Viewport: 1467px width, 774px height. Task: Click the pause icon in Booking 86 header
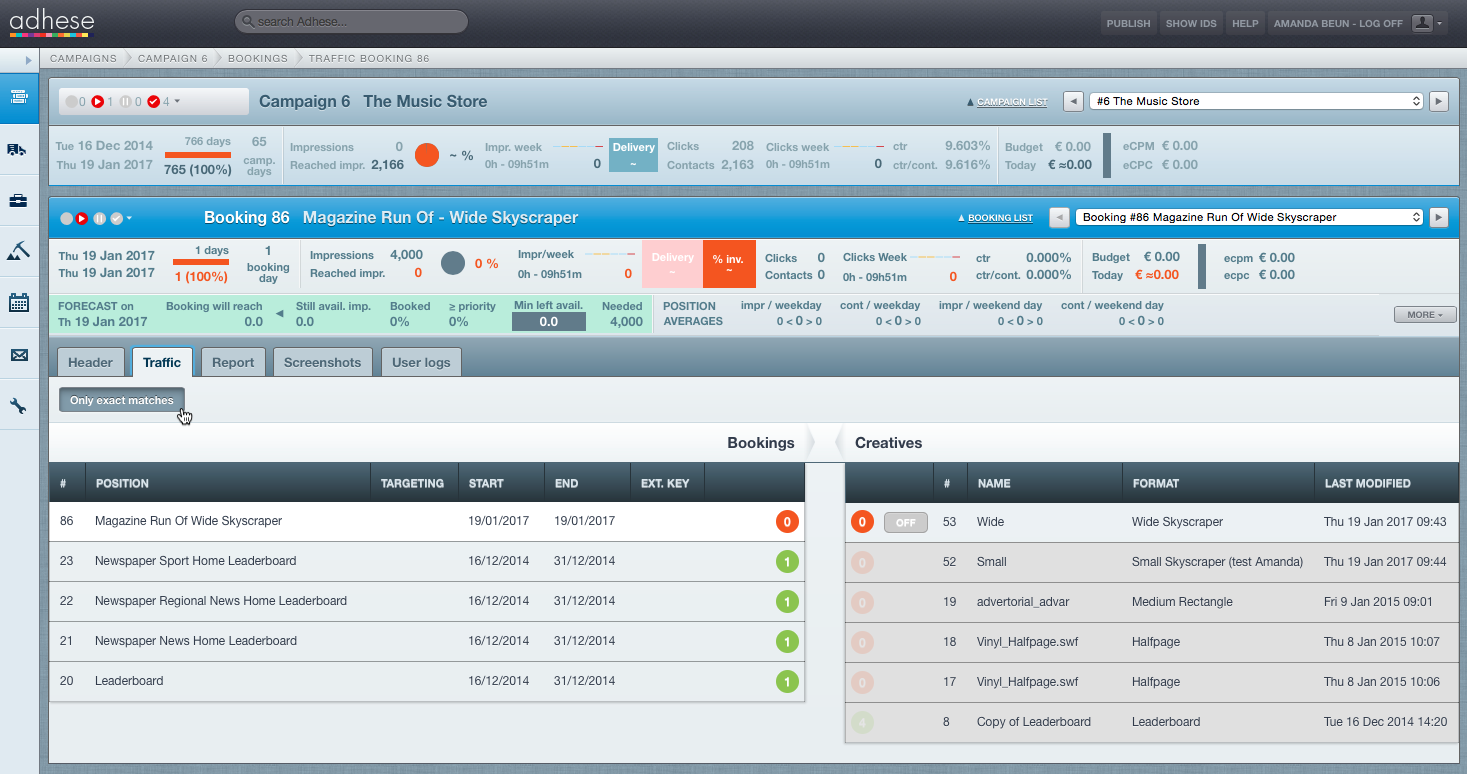tap(99, 218)
